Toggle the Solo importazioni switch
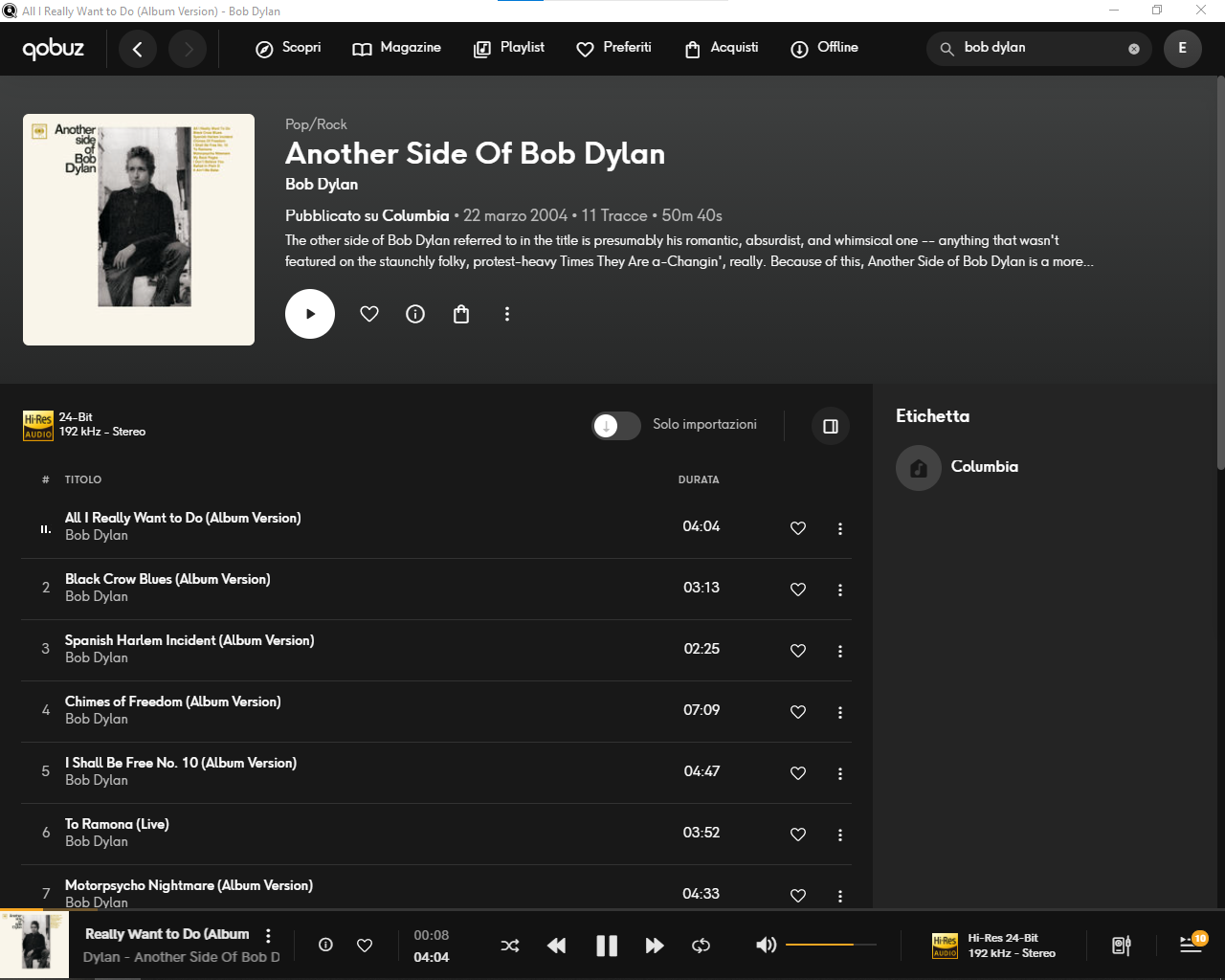This screenshot has height=980, width=1225. pos(616,426)
